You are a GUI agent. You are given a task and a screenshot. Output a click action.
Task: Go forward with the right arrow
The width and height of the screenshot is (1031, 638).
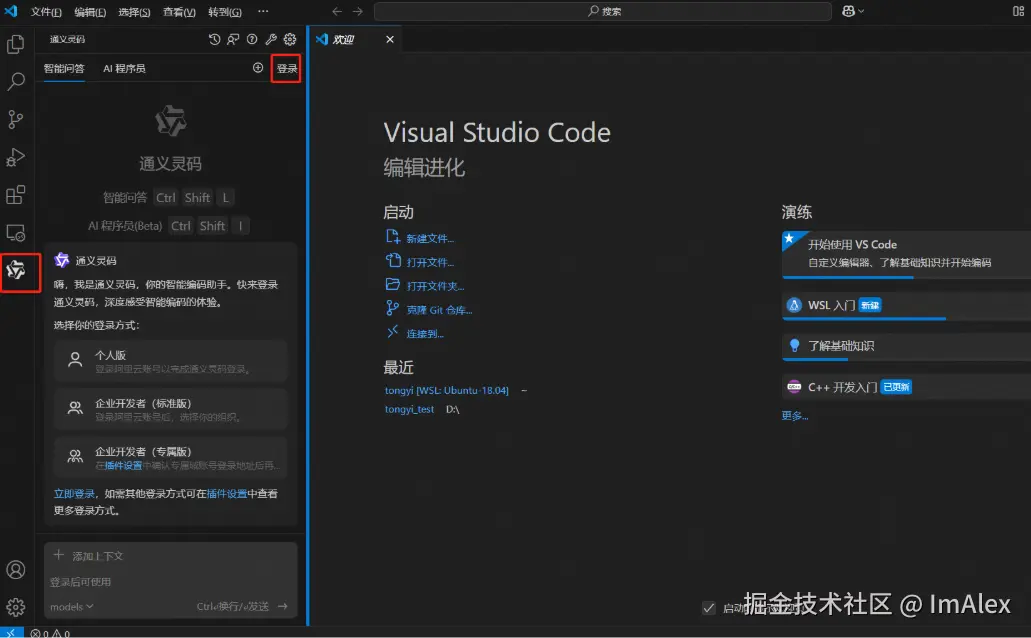point(358,11)
